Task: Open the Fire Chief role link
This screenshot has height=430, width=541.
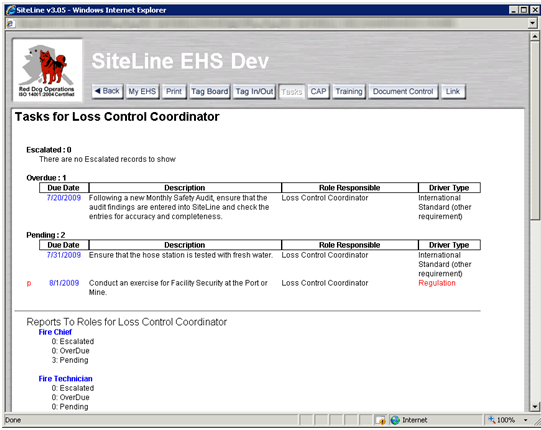Action: point(55,332)
